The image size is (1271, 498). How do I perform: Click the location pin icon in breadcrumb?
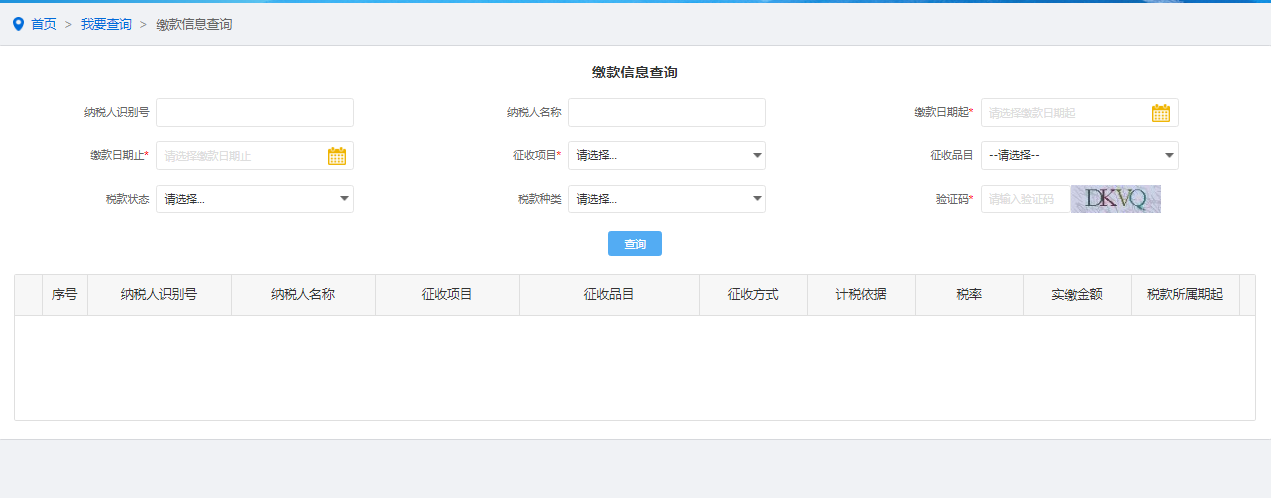point(18,24)
